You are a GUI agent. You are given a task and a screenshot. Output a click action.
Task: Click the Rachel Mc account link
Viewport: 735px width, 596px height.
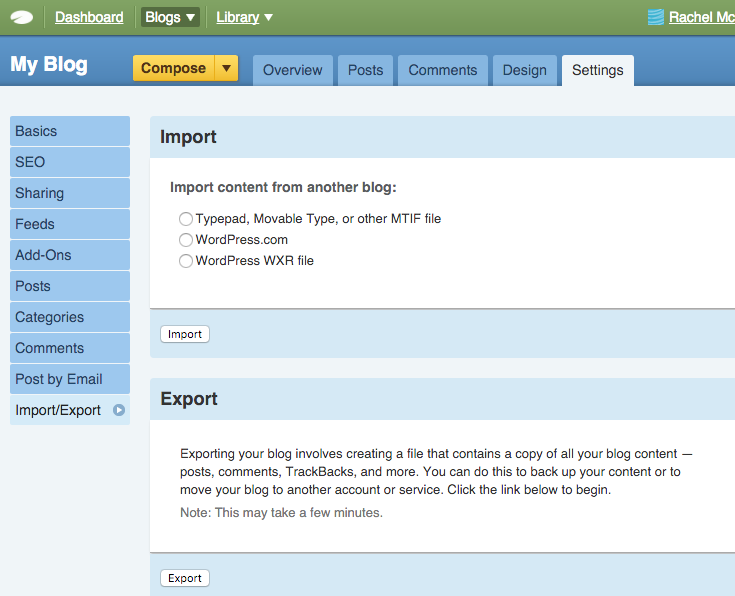point(702,17)
